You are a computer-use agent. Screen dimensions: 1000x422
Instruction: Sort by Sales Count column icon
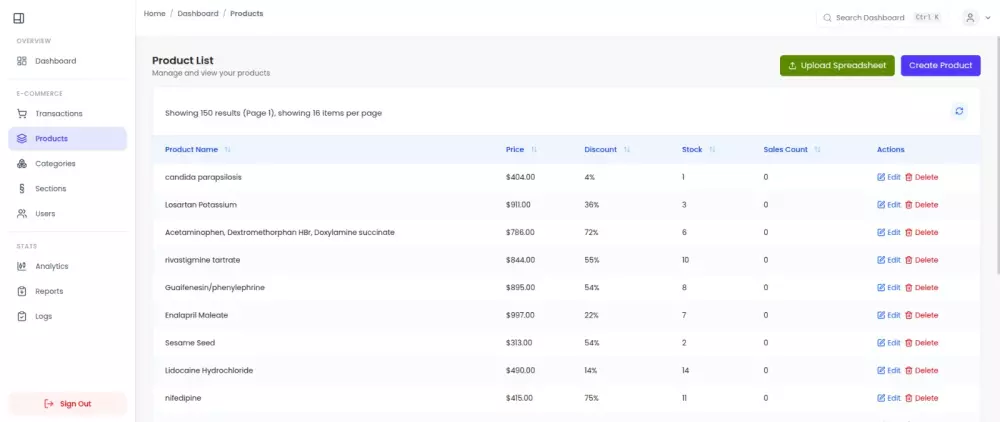818,150
